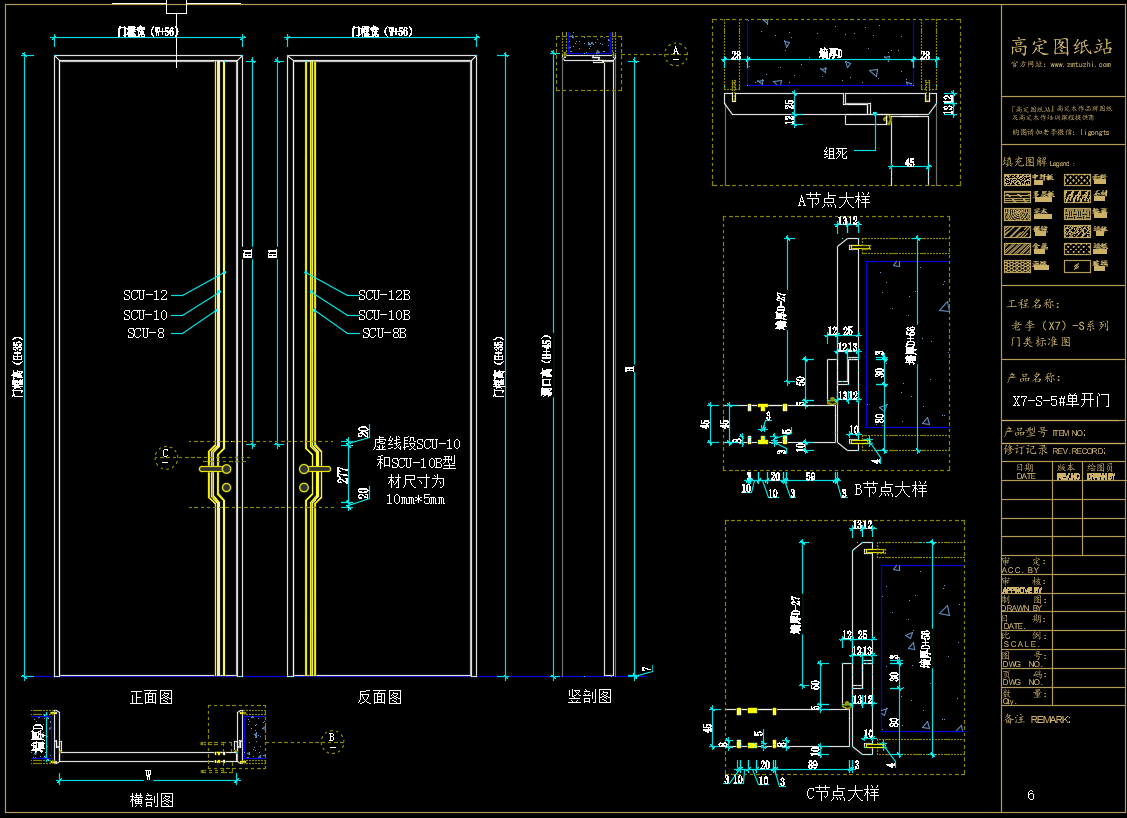Click the back view door handle
This screenshot has width=1127, height=818.
[313, 468]
